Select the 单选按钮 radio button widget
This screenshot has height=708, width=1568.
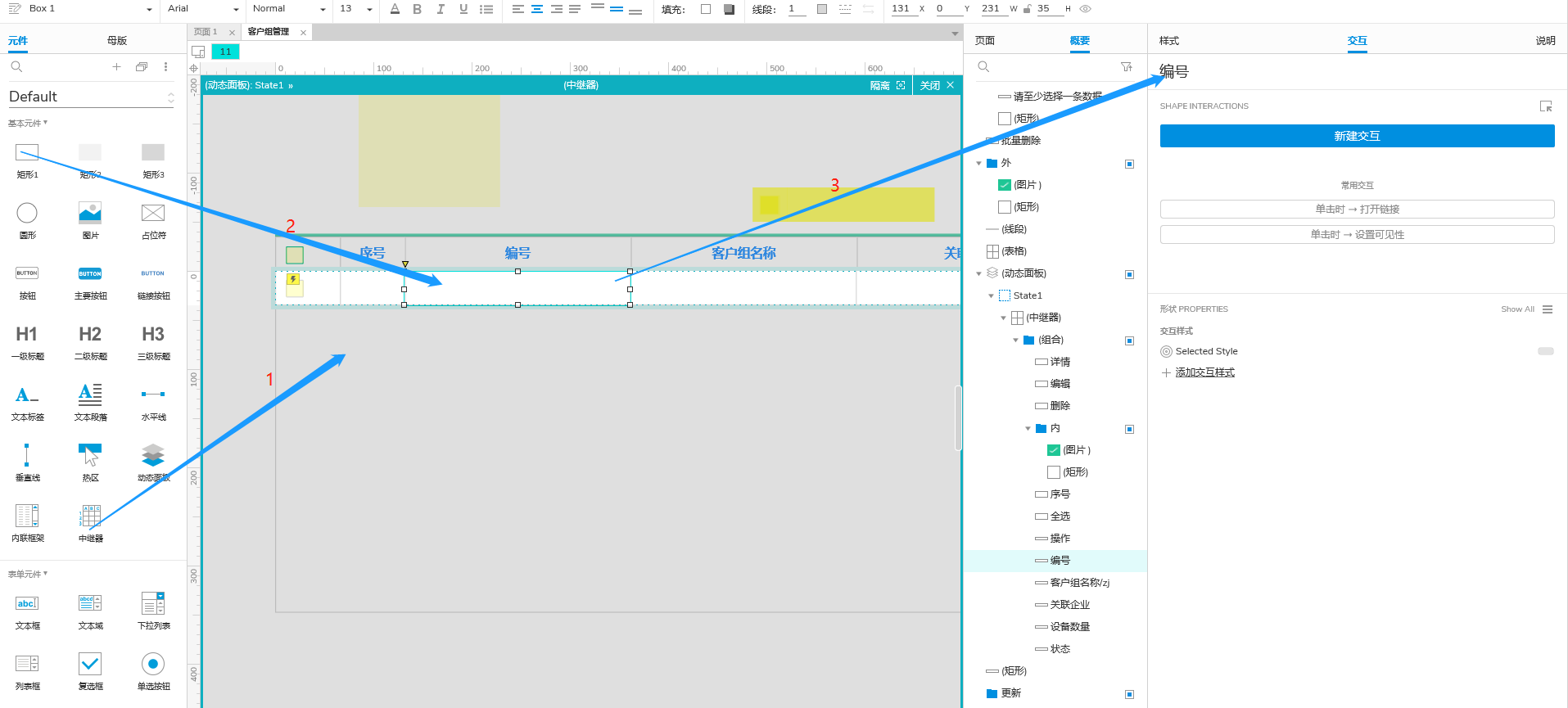(x=153, y=672)
